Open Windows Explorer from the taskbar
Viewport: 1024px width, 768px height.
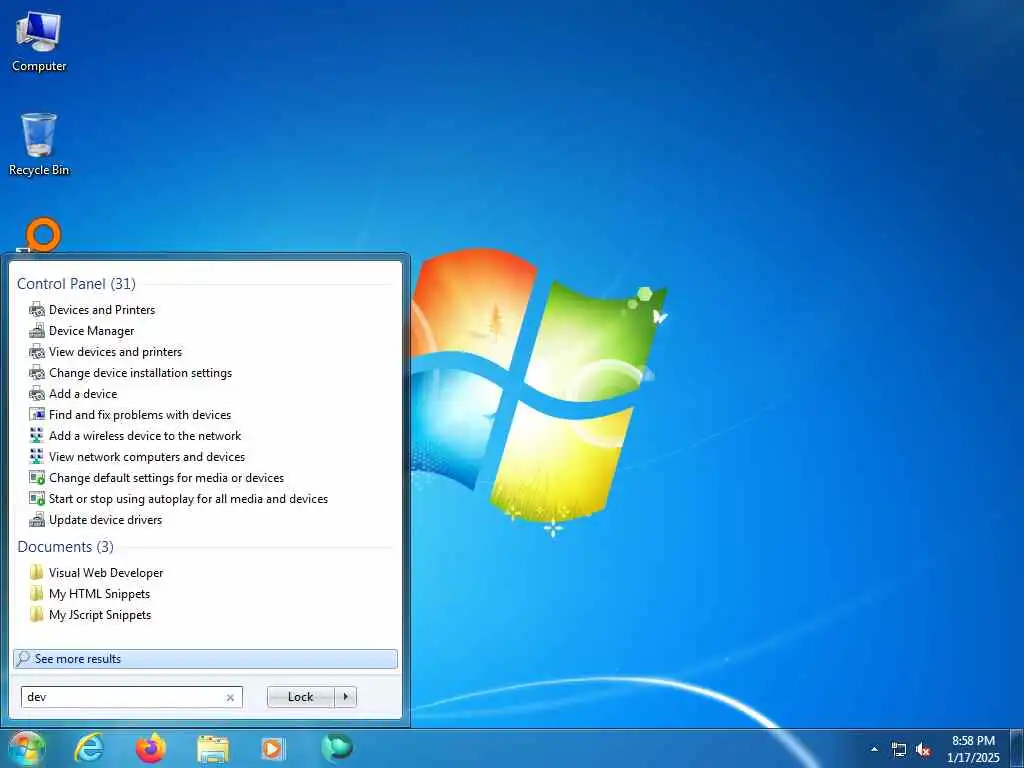[x=213, y=749]
